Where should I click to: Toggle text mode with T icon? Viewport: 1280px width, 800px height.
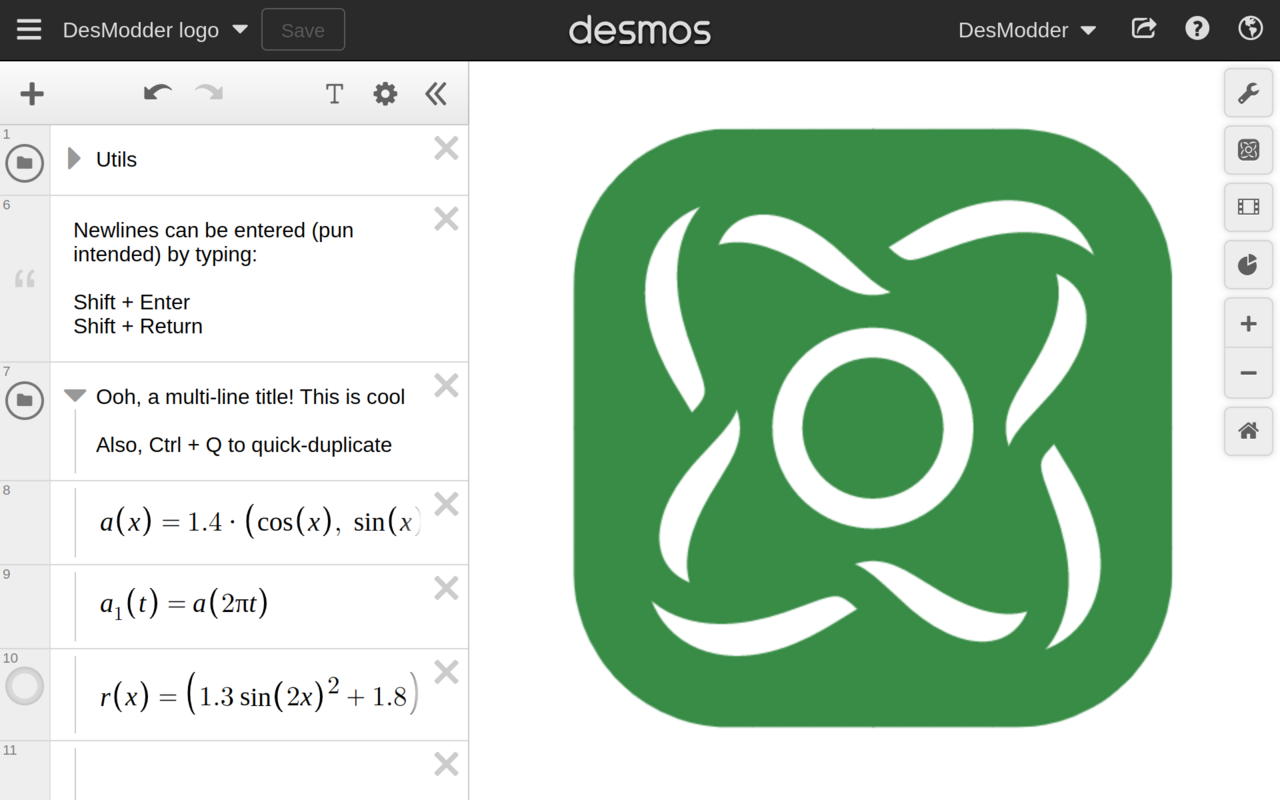(x=334, y=94)
